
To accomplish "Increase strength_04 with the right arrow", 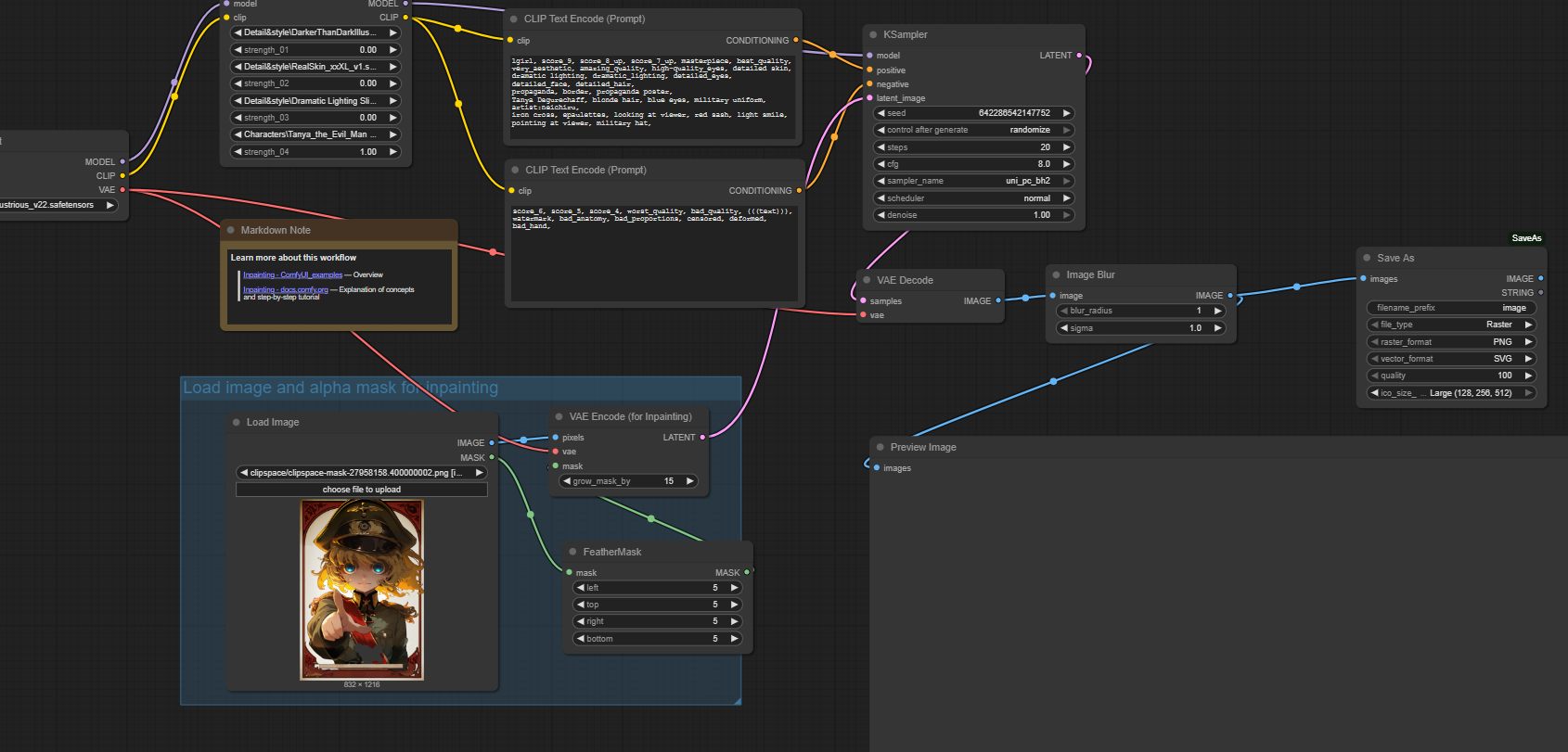I will click(x=392, y=152).
